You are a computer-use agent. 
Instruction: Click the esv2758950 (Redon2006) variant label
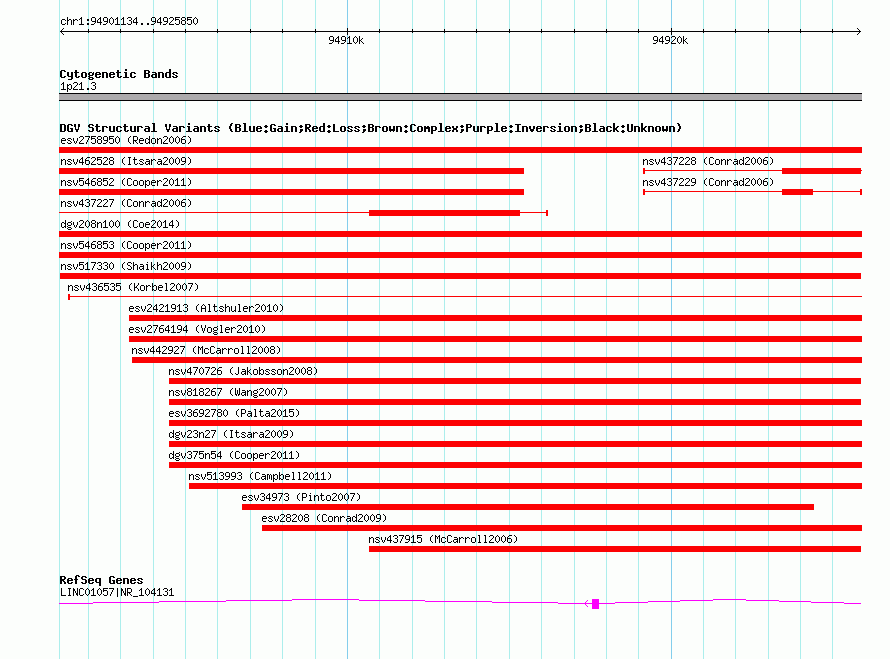click(x=126, y=140)
